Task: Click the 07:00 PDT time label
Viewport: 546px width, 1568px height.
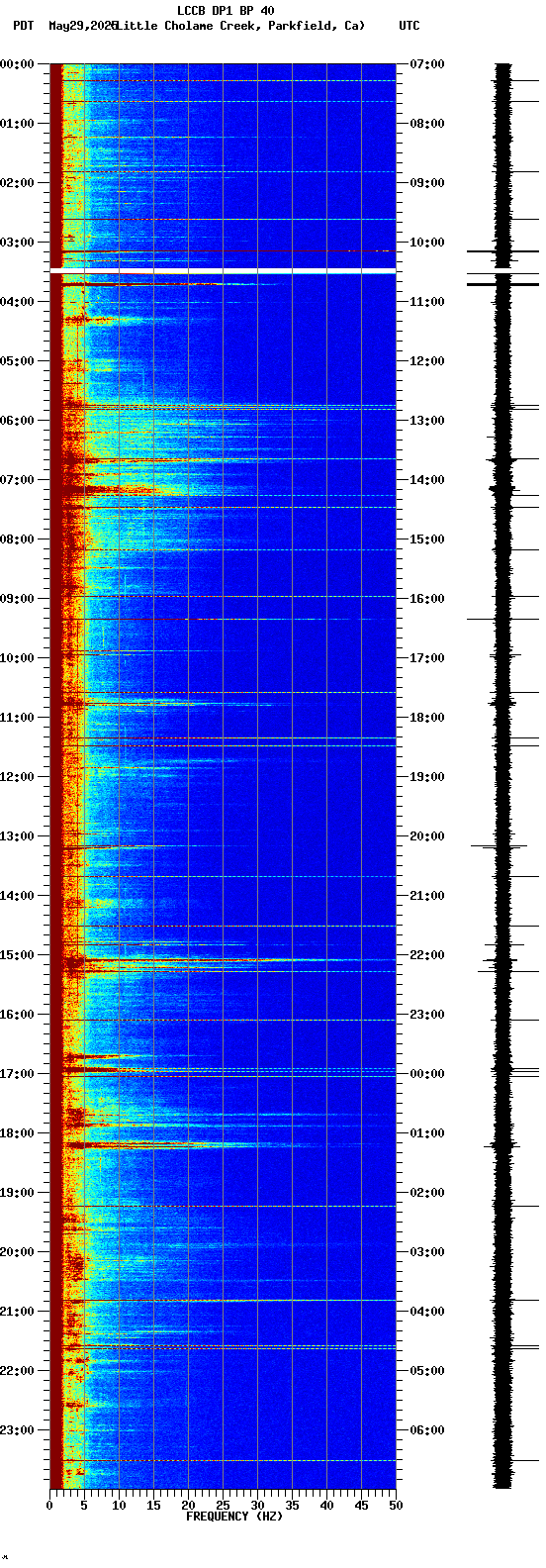Action: (17, 480)
